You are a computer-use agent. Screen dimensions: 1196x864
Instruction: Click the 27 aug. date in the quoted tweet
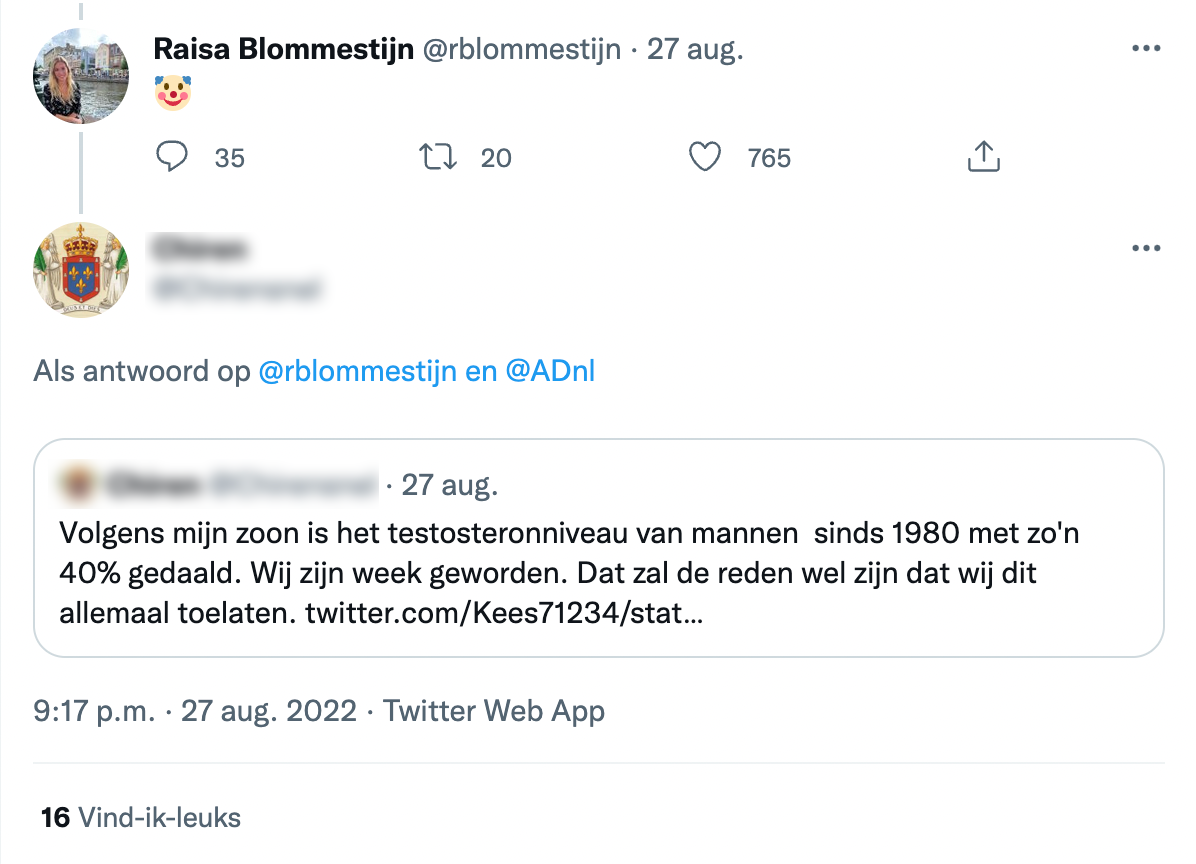click(x=449, y=487)
